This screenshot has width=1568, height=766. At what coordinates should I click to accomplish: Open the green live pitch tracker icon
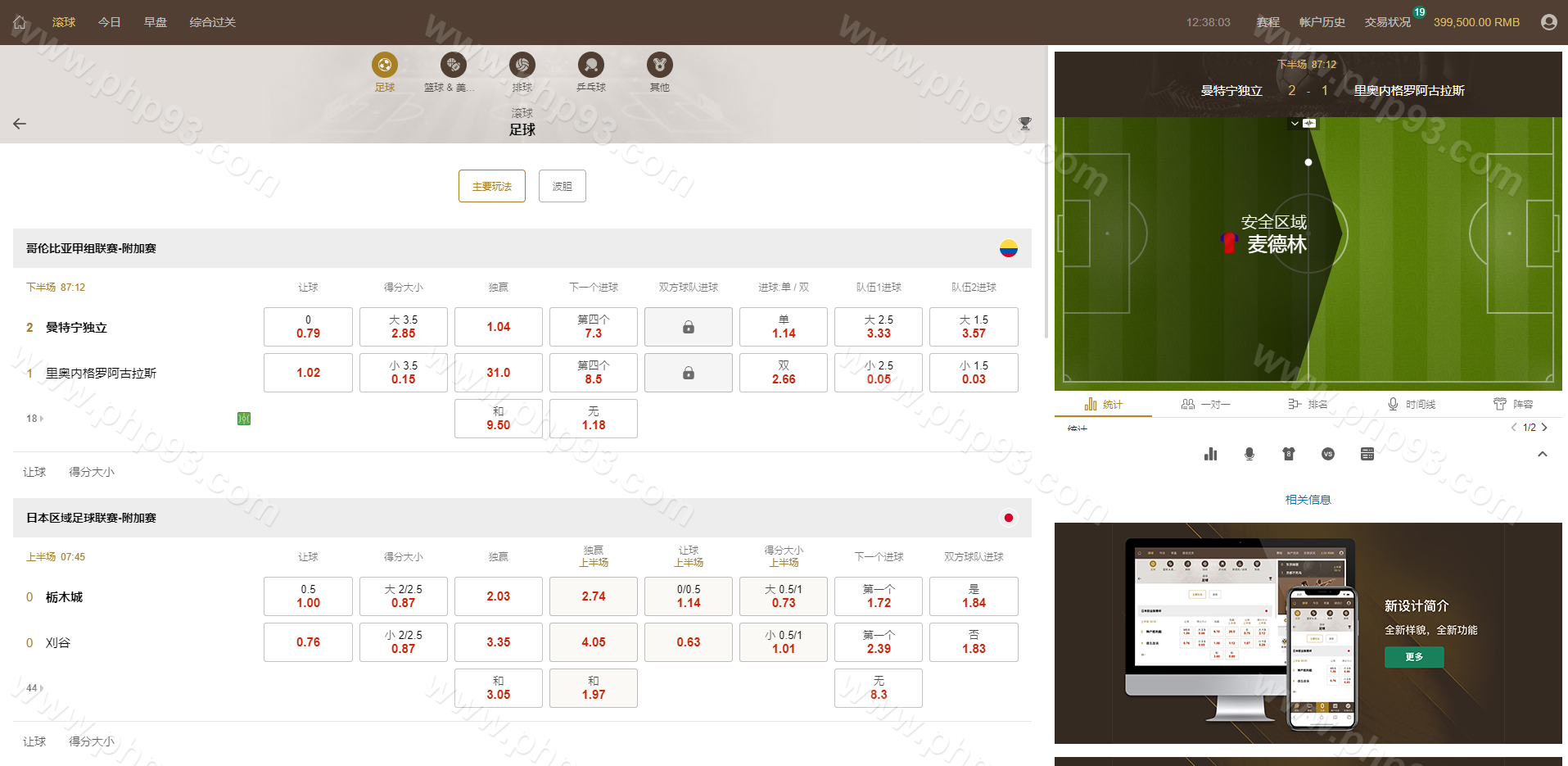(244, 419)
